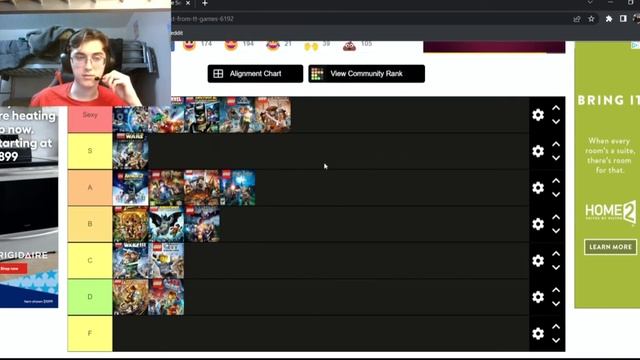
Task: Click Shop now on Frigidaire ad
Action: point(12,269)
